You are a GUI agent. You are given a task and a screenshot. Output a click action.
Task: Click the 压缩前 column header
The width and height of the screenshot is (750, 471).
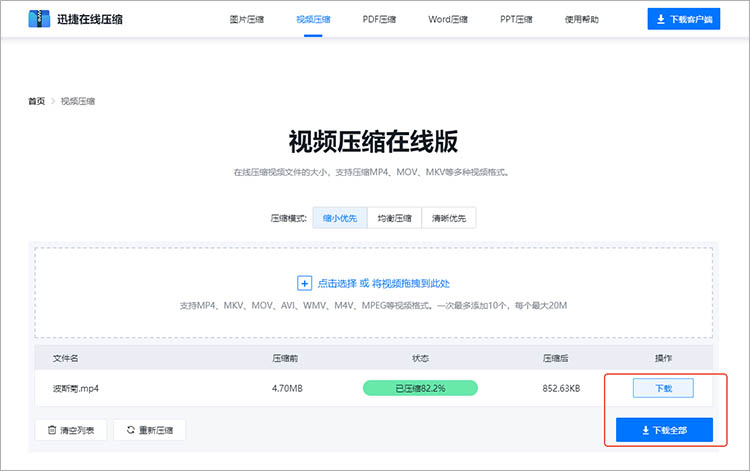pyautogui.click(x=285, y=358)
